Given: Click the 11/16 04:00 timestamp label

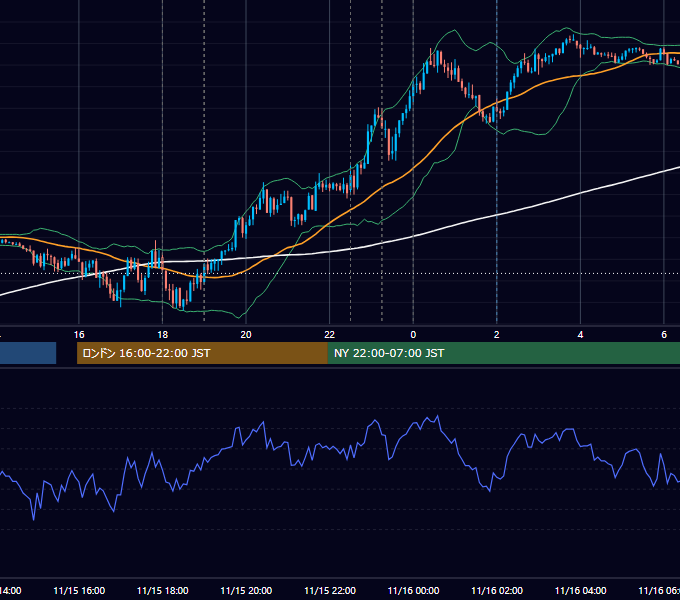Looking at the screenshot, I should (x=581, y=591).
